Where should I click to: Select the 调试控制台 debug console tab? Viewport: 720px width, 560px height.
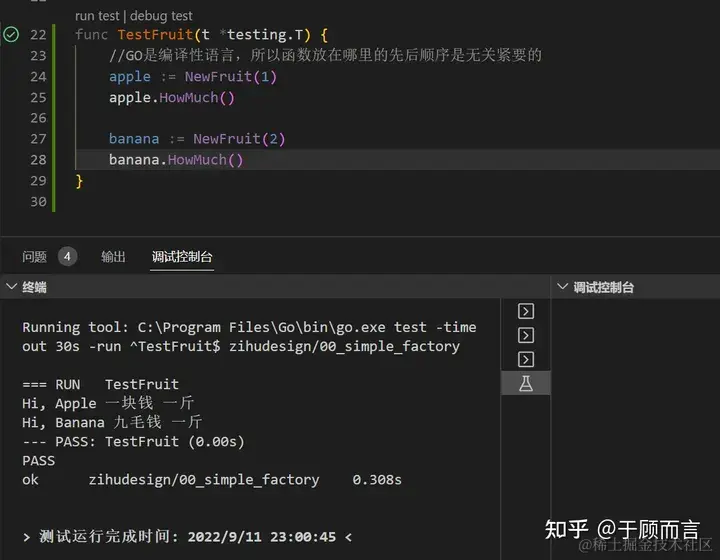click(x=182, y=257)
